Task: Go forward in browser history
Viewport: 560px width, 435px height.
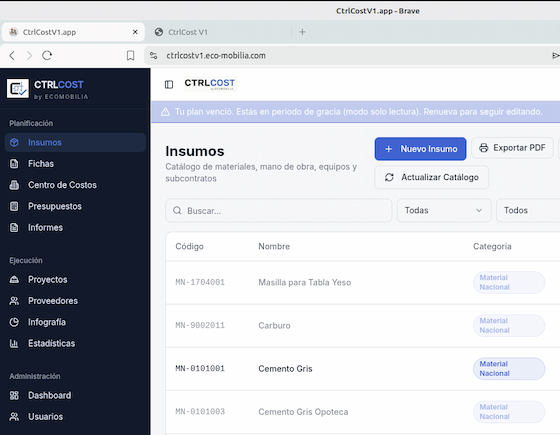Action: (29, 55)
